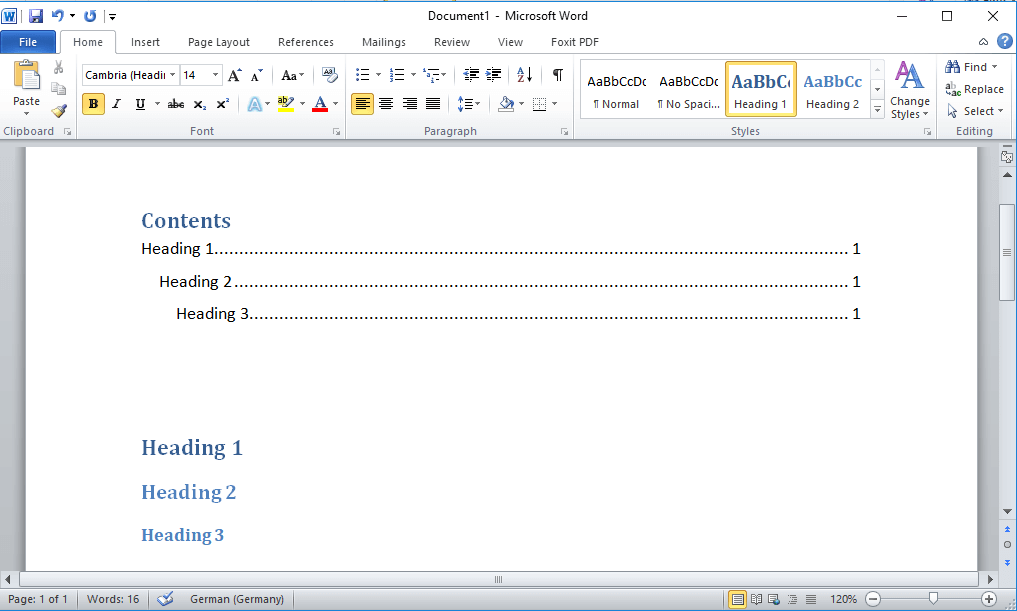This screenshot has width=1017, height=611.
Task: Apply bold formatting
Action: (x=92, y=103)
